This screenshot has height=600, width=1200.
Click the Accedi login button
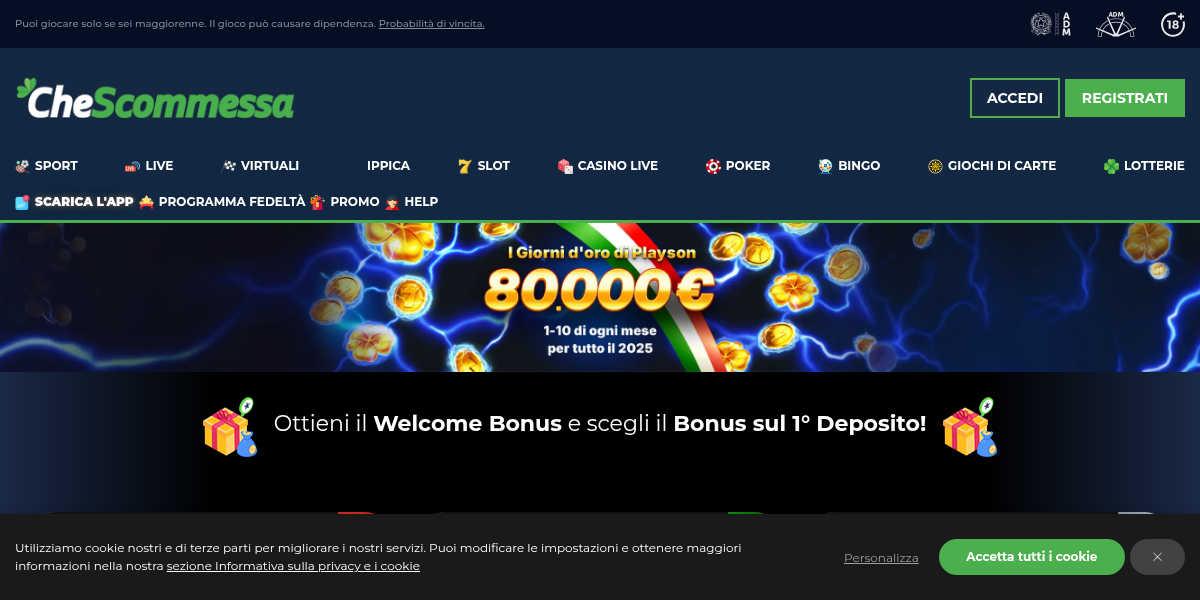point(1015,98)
